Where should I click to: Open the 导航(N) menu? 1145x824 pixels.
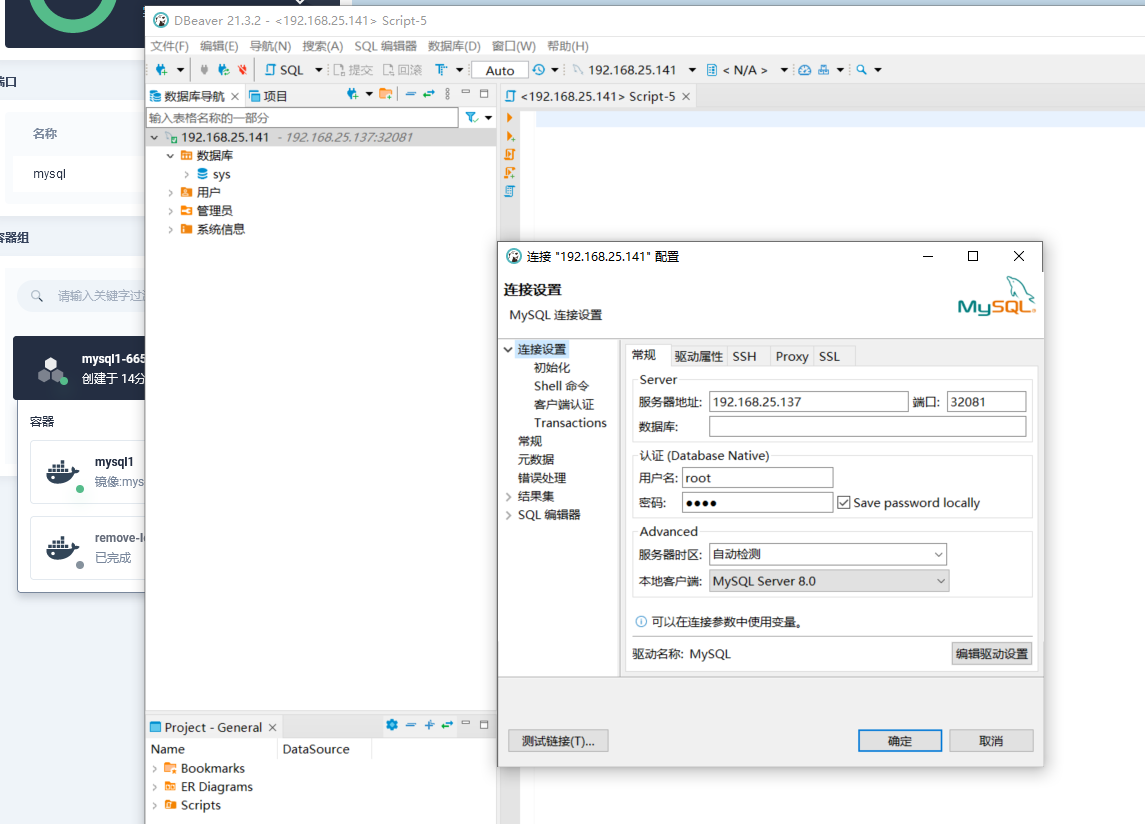click(x=270, y=46)
